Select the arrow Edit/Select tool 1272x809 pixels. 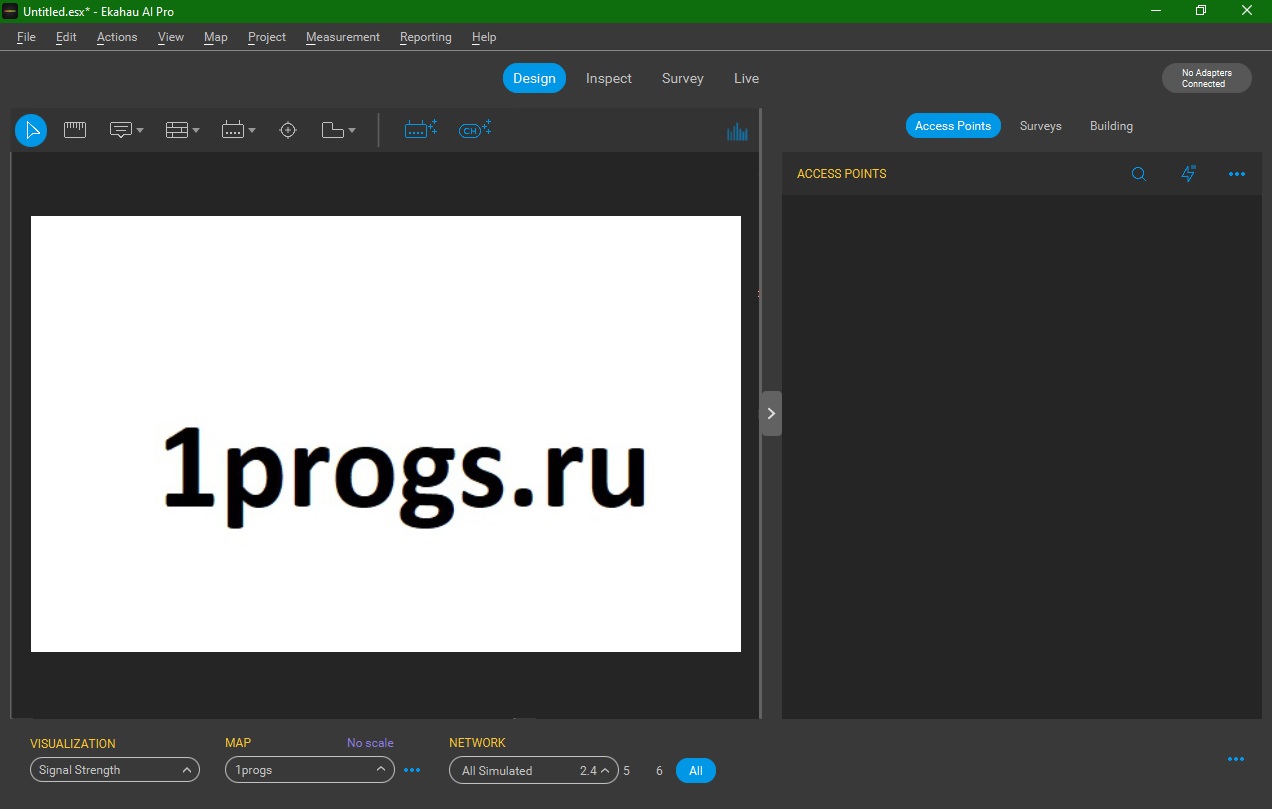click(x=31, y=130)
